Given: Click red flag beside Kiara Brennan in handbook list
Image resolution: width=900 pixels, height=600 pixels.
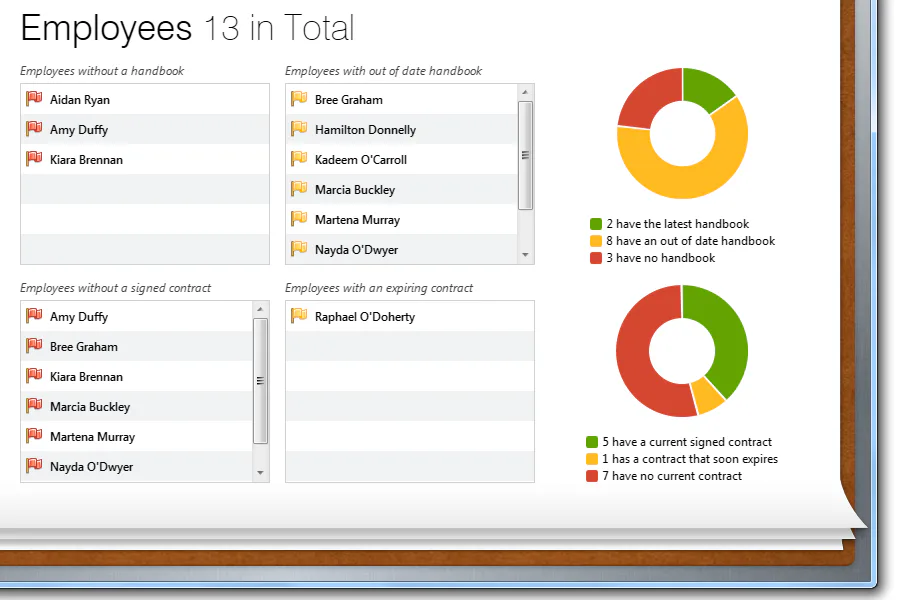Looking at the screenshot, I should tap(34, 158).
